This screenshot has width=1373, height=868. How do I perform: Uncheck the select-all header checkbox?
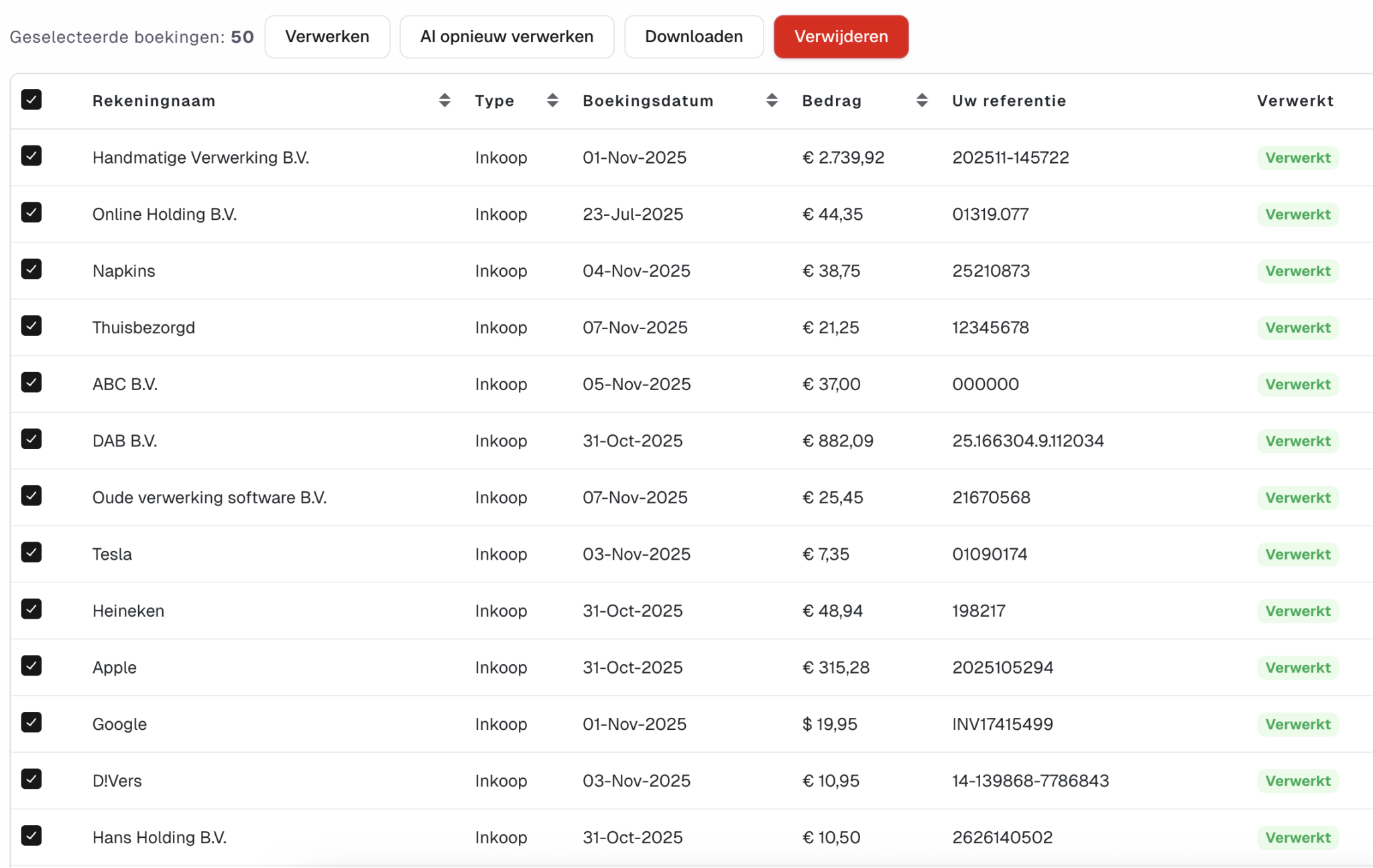pyautogui.click(x=32, y=100)
